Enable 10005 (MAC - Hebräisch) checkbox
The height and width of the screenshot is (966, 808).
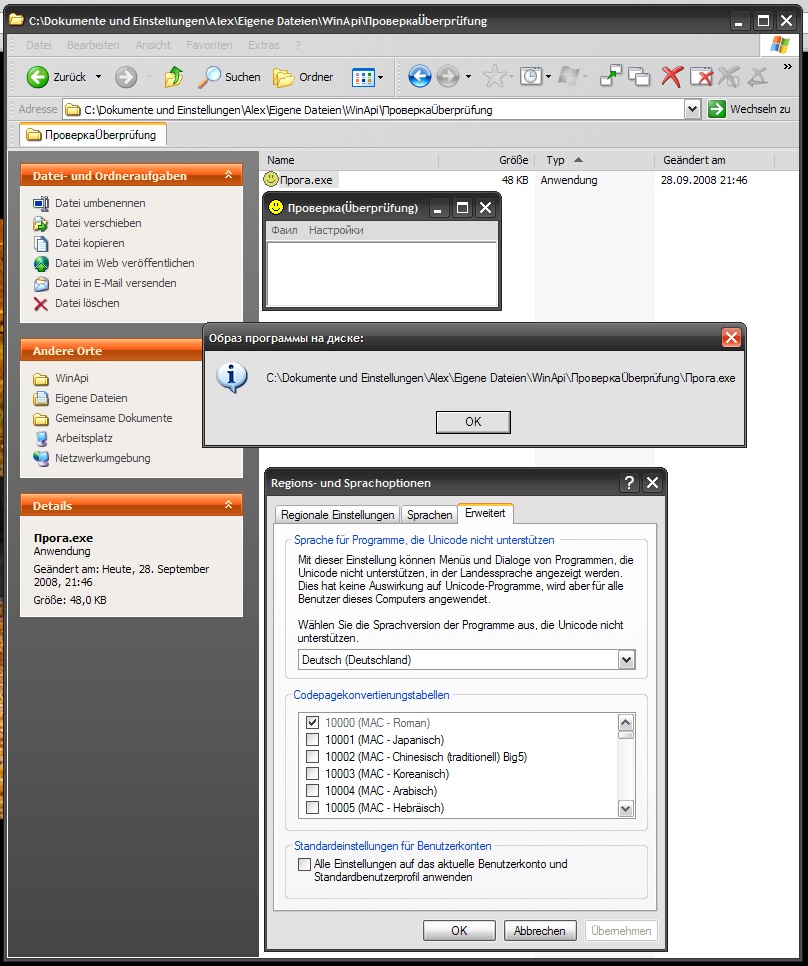(312, 808)
